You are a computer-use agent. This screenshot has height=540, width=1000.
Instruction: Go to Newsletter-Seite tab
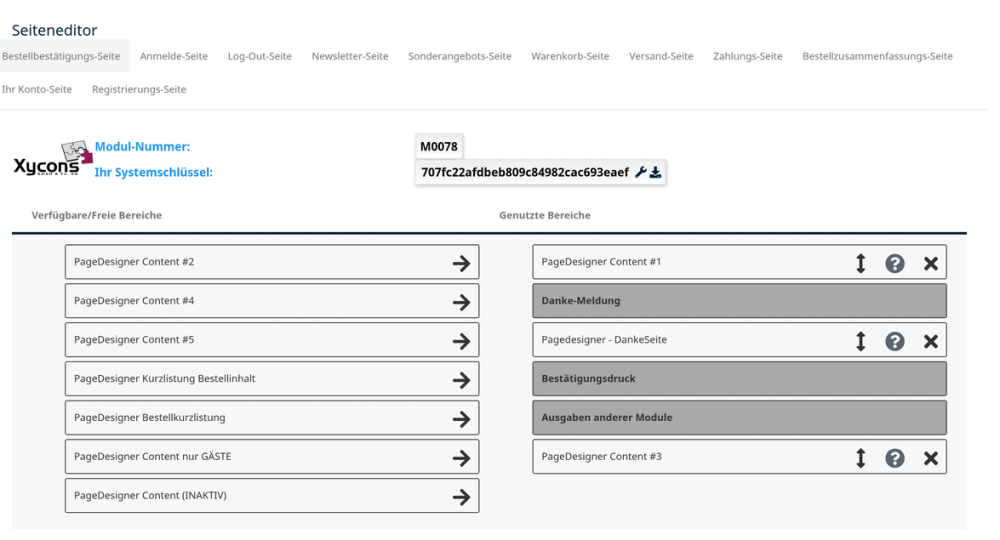[x=350, y=56]
